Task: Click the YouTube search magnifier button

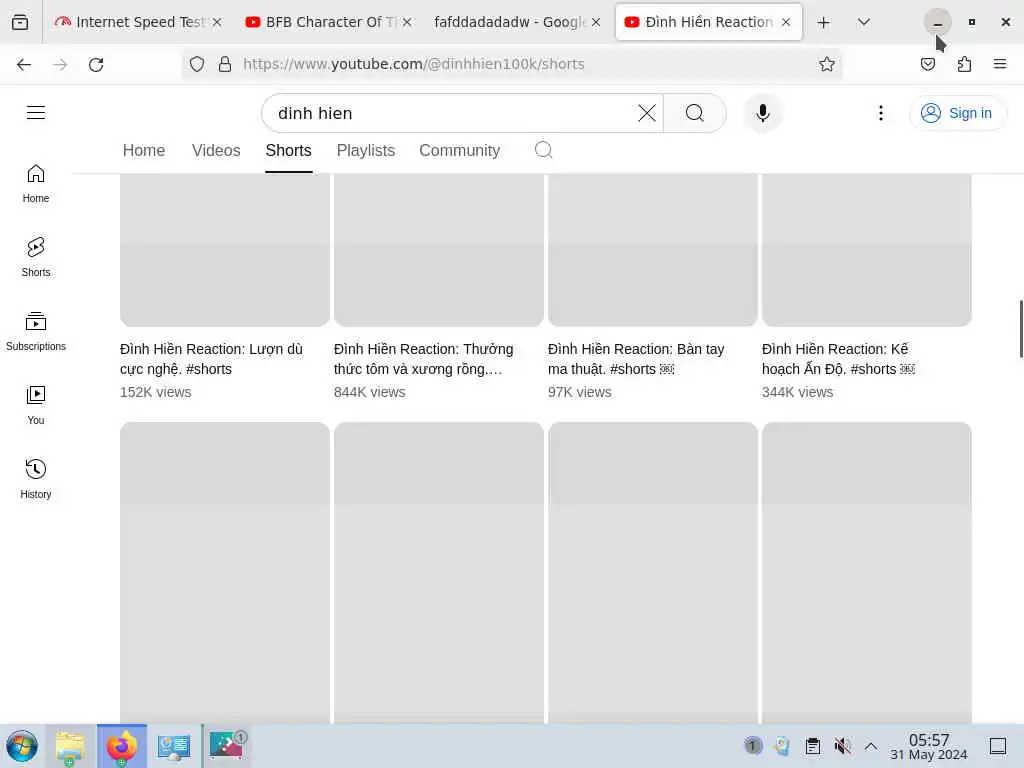Action: 695,113
